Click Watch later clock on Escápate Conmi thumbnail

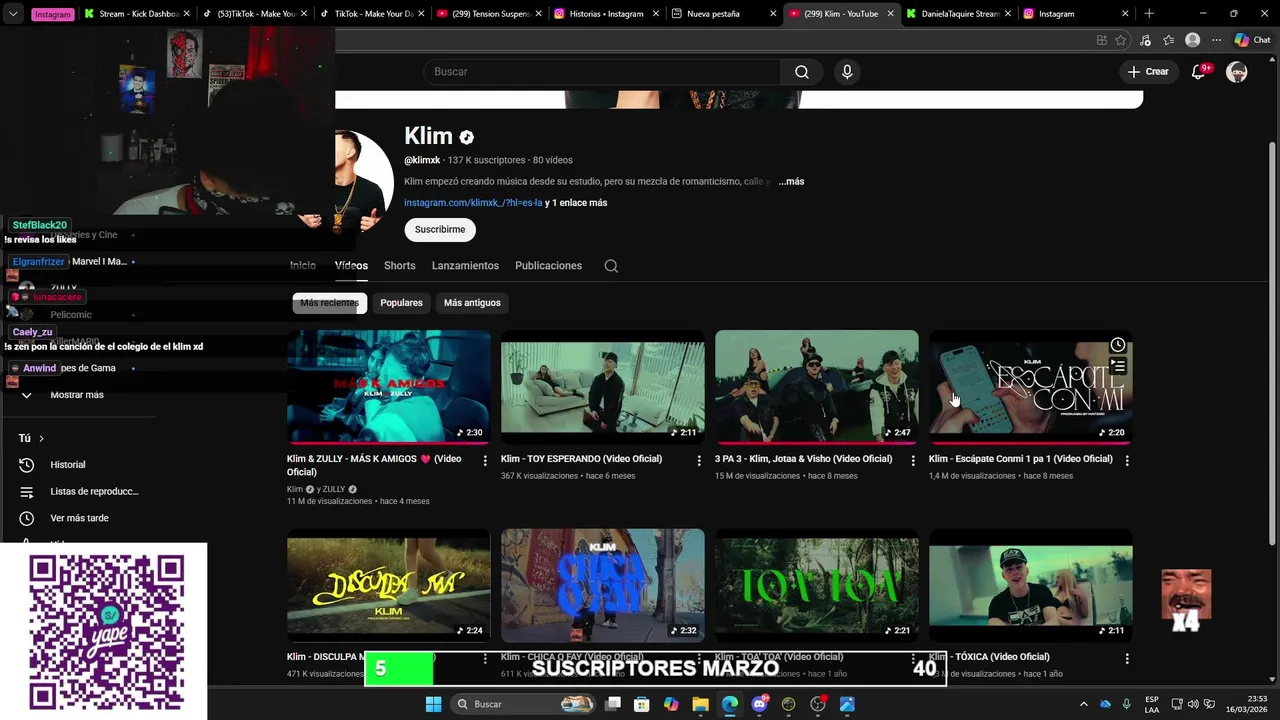click(x=1118, y=345)
